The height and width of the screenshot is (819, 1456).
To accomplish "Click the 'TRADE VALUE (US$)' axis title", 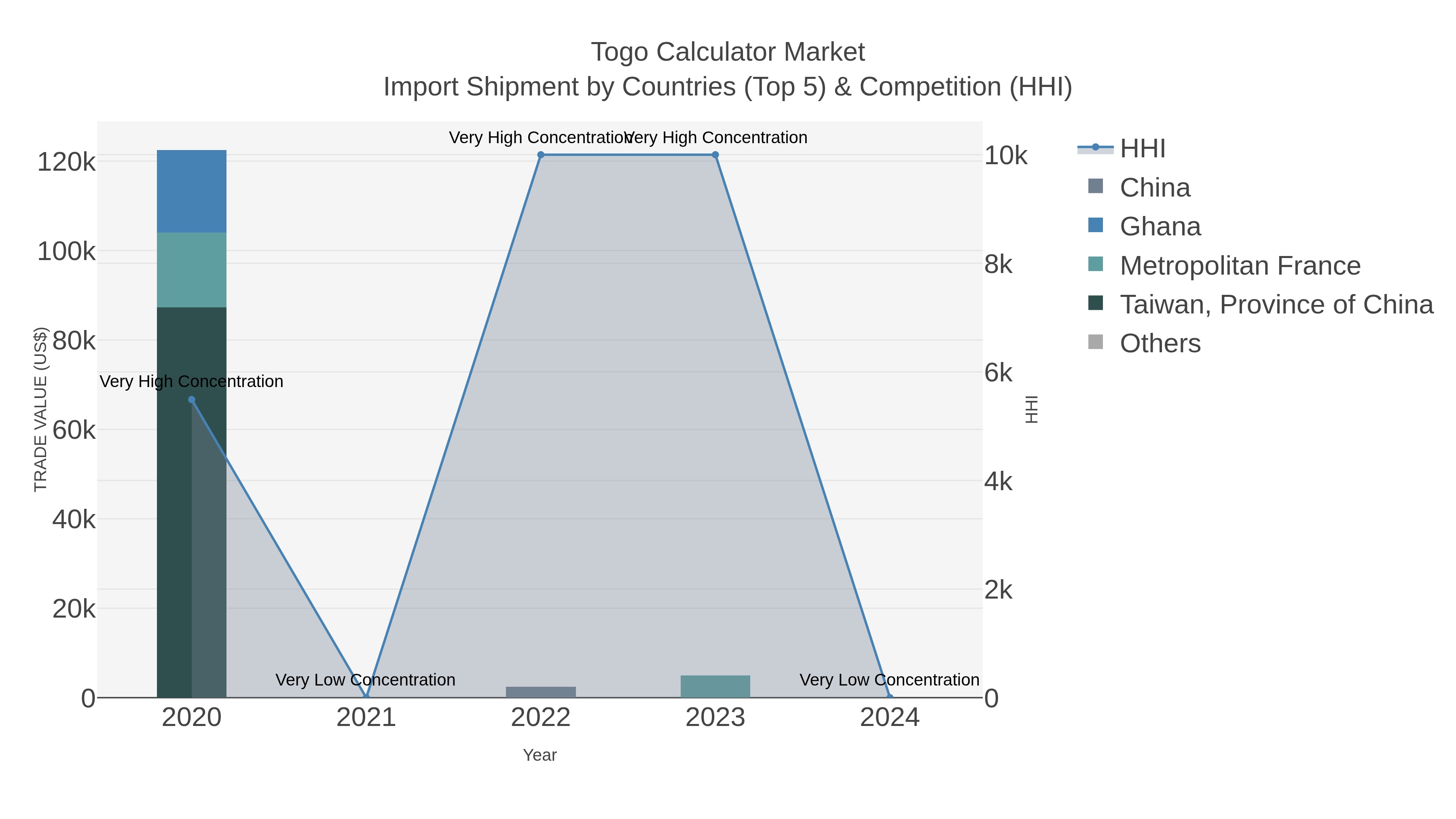I will click(41, 409).
